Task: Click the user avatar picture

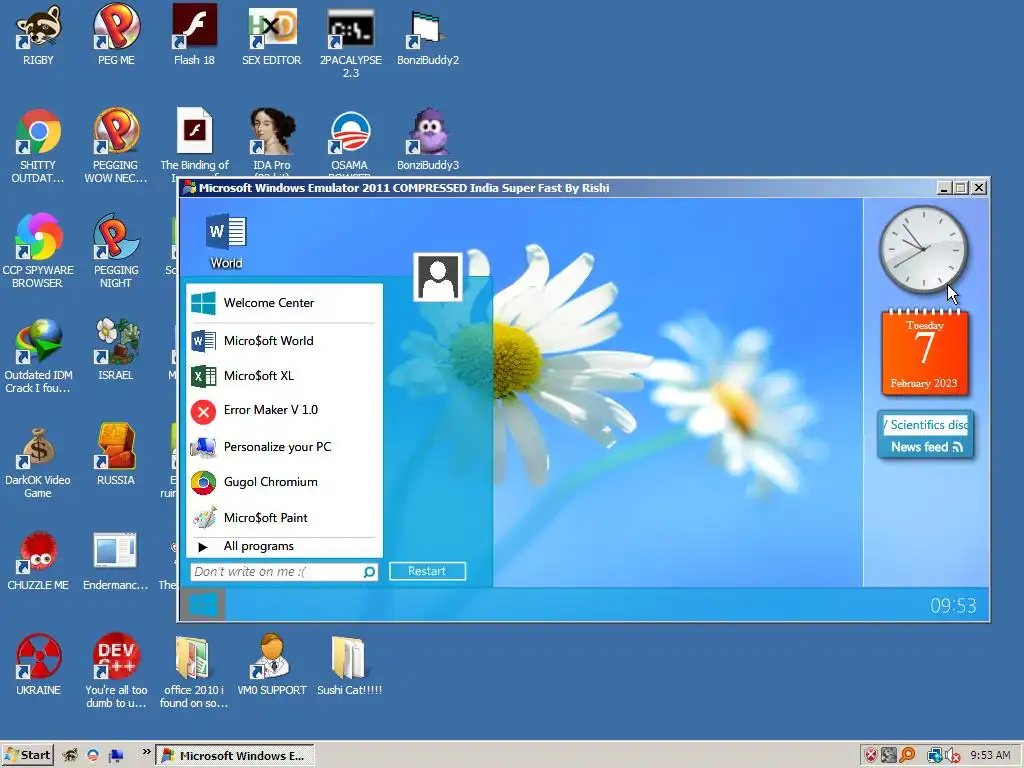Action: coord(438,277)
